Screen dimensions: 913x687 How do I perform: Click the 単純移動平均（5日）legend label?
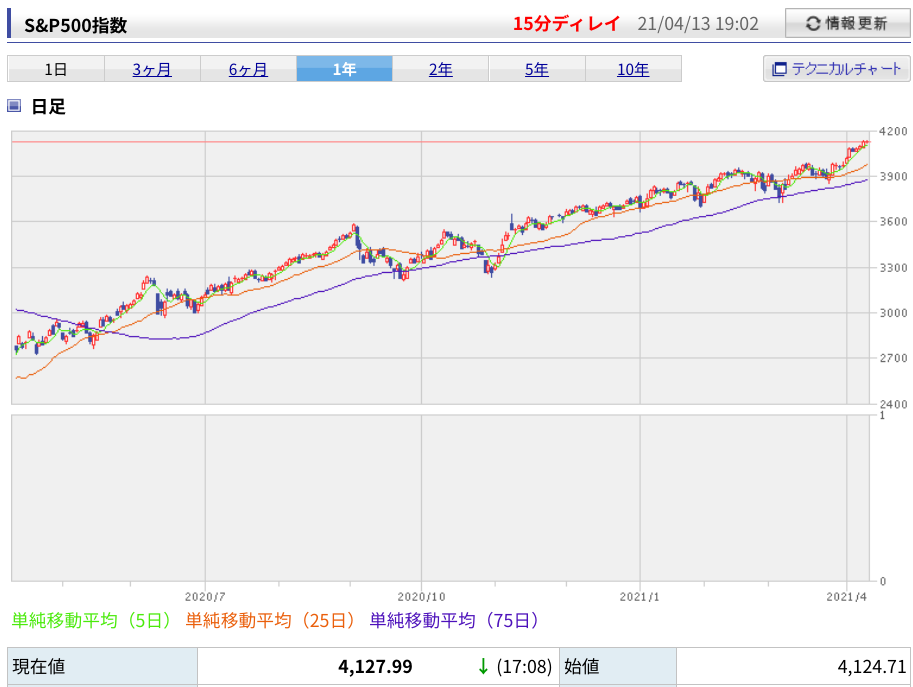point(91,620)
